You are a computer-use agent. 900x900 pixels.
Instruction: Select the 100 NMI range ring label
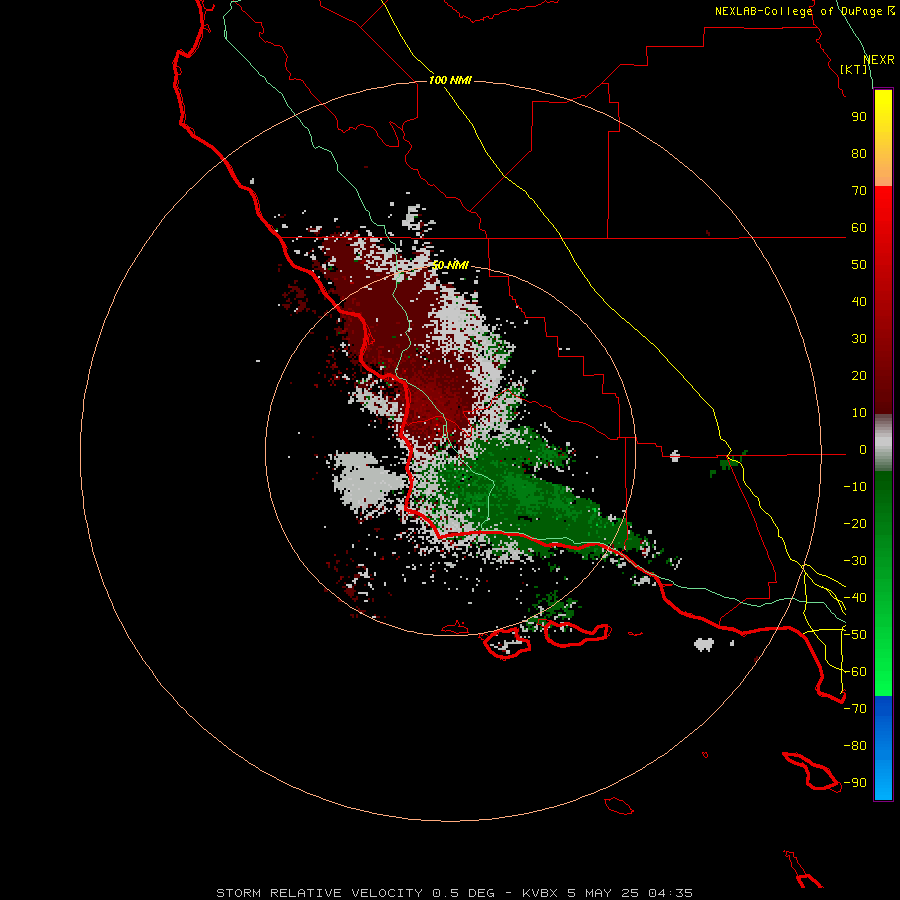[450, 80]
